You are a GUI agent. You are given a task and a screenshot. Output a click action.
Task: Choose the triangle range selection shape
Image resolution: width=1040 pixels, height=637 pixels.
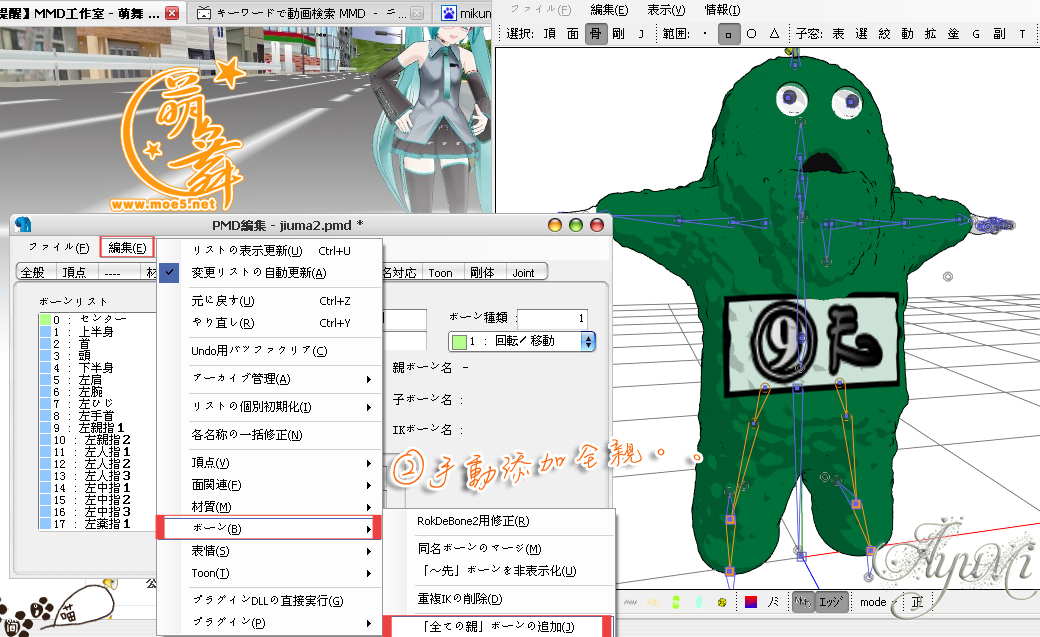[774, 33]
